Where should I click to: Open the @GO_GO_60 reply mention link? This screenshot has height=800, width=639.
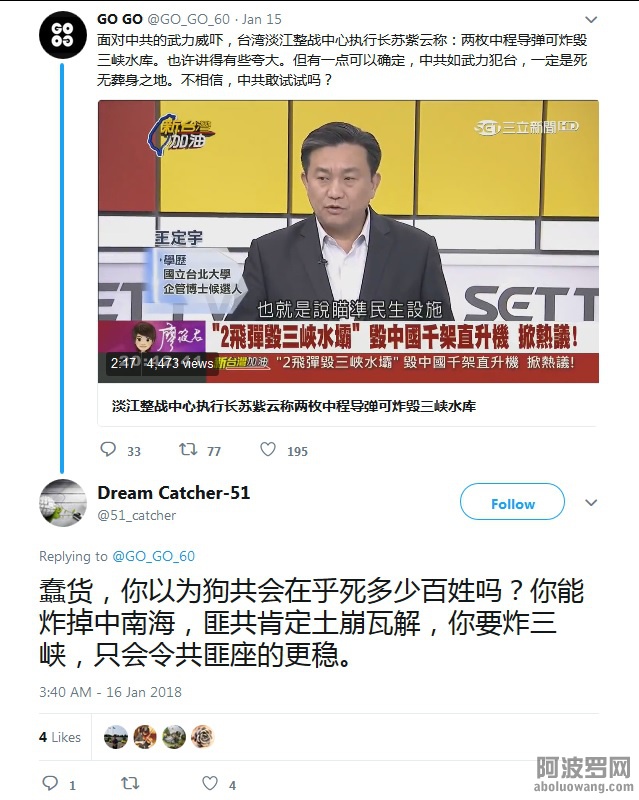[x=154, y=556]
